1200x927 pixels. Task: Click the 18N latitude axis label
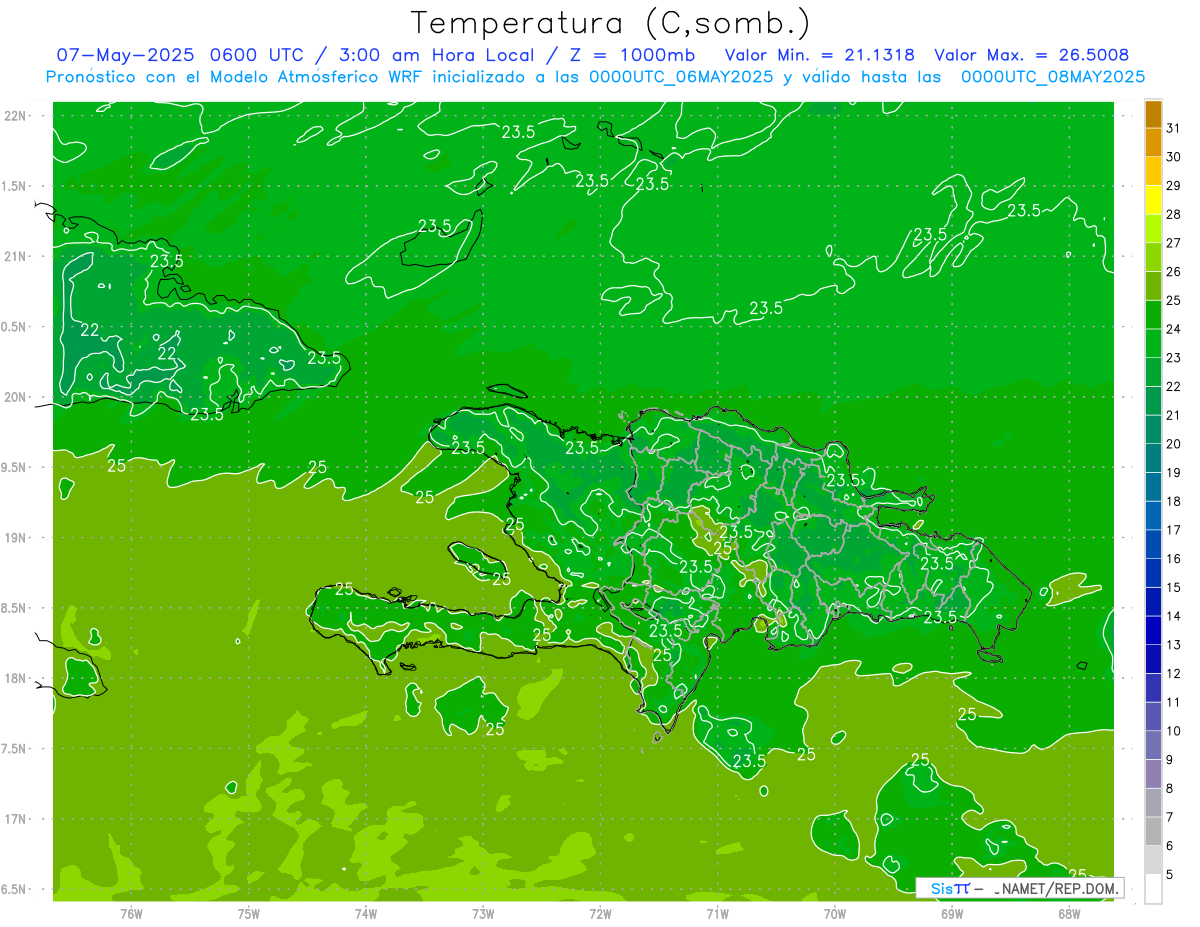click(x=15, y=678)
